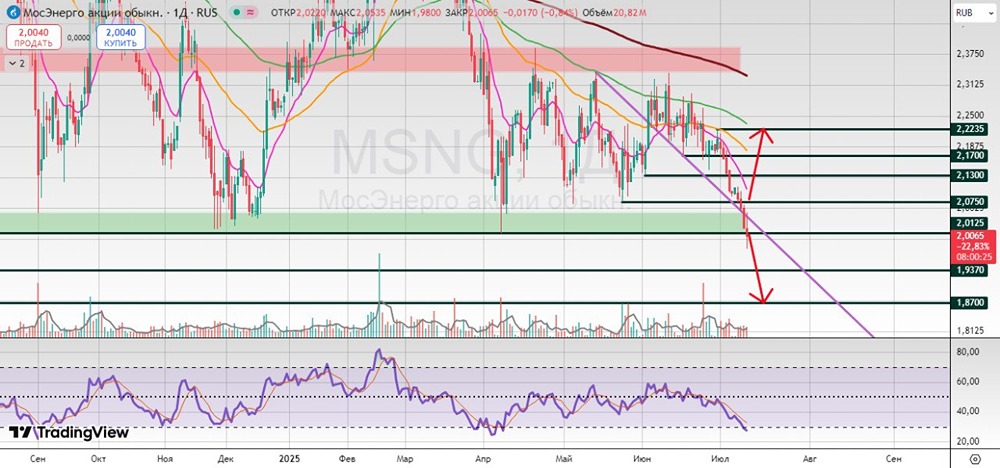Click the Объём 20,82 M volume value
The height and width of the screenshot is (468, 1000).
(x=615, y=13)
